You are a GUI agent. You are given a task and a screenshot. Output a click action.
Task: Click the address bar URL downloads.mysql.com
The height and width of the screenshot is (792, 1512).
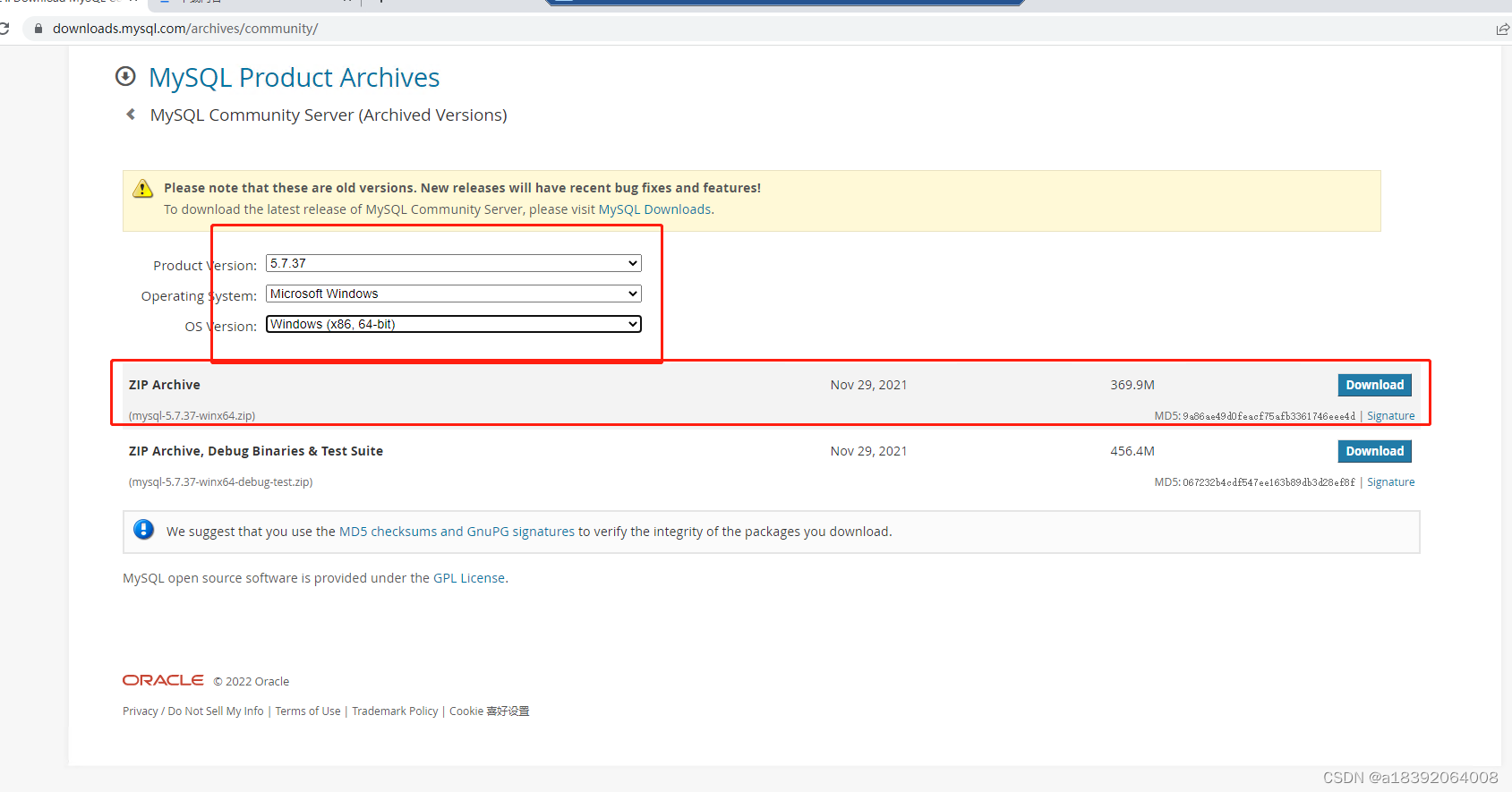click(x=185, y=29)
